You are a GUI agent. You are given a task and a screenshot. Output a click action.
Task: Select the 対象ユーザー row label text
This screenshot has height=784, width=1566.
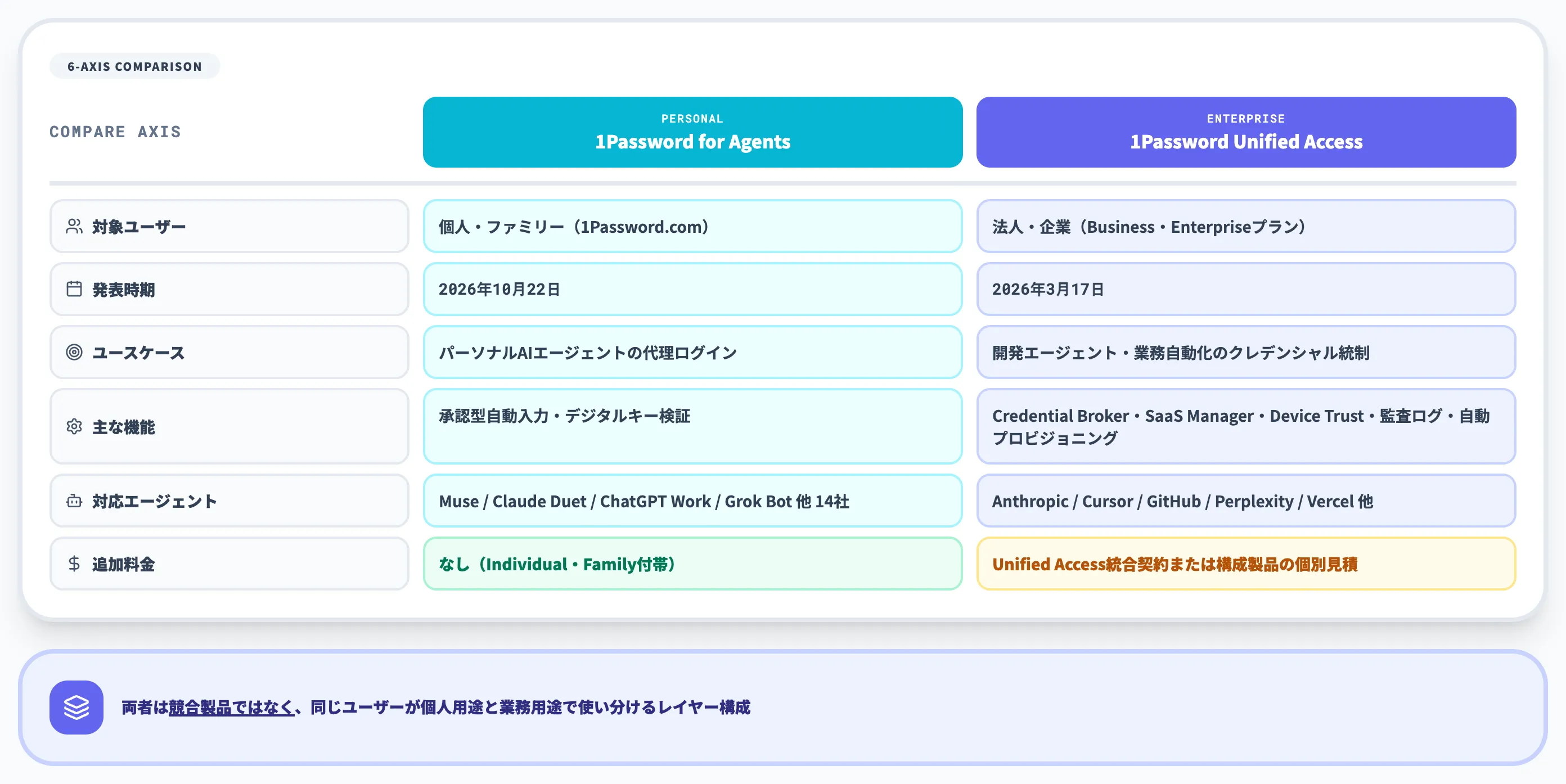pos(139,227)
